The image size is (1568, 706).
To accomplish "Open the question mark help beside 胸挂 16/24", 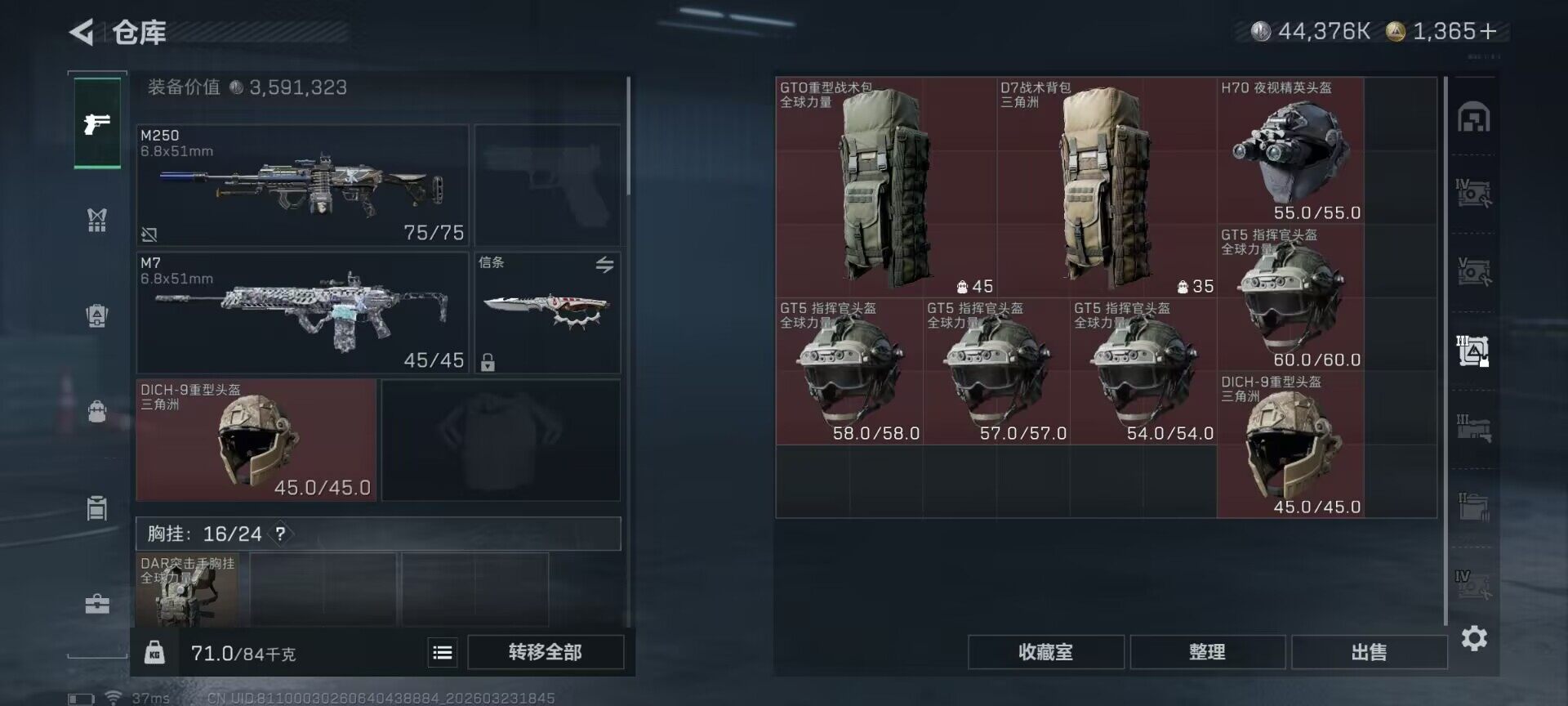I will (280, 534).
